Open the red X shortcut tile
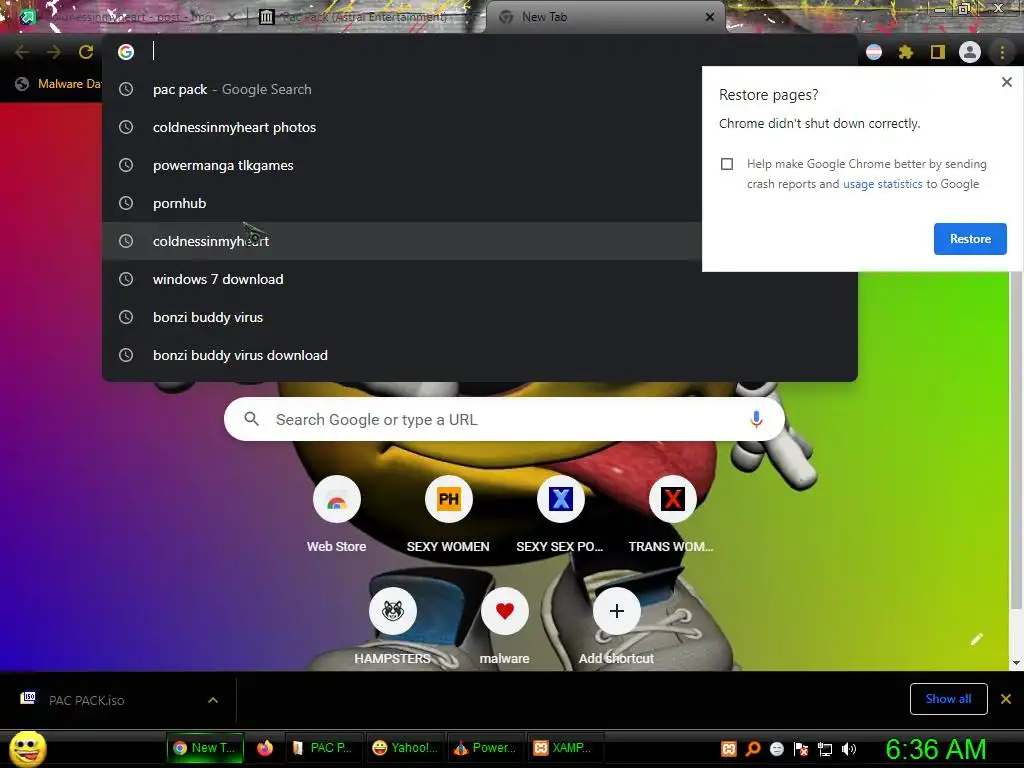1024x768 pixels. click(x=672, y=516)
